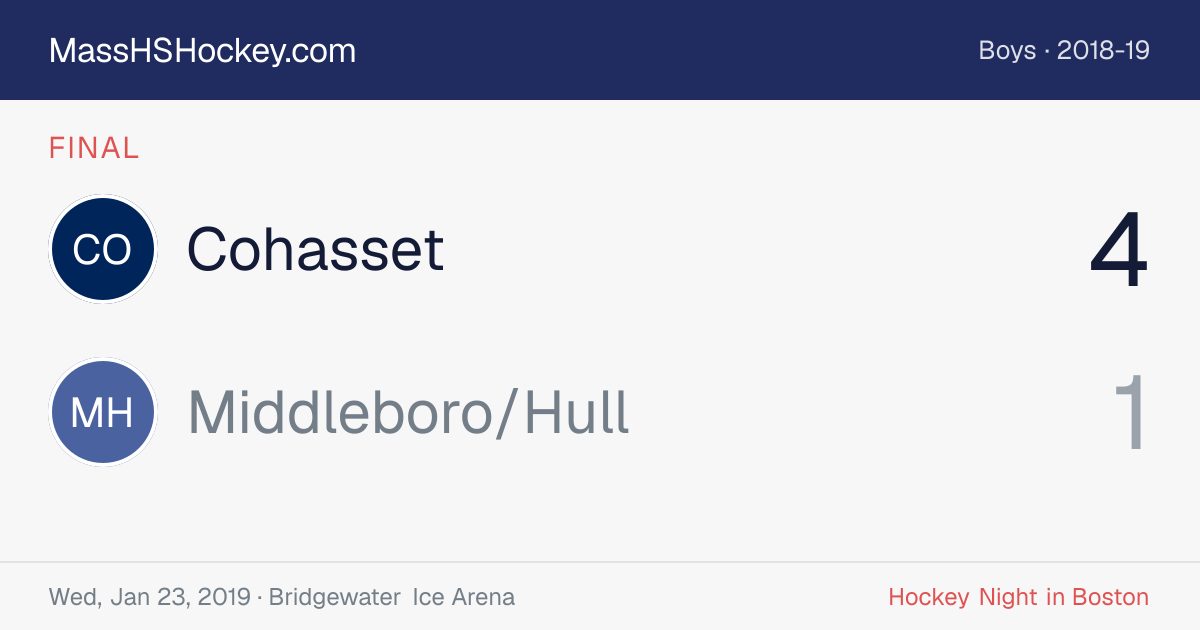1200x630 pixels.
Task: Click Middleboro/Hull's score of 1
Action: (x=1131, y=413)
